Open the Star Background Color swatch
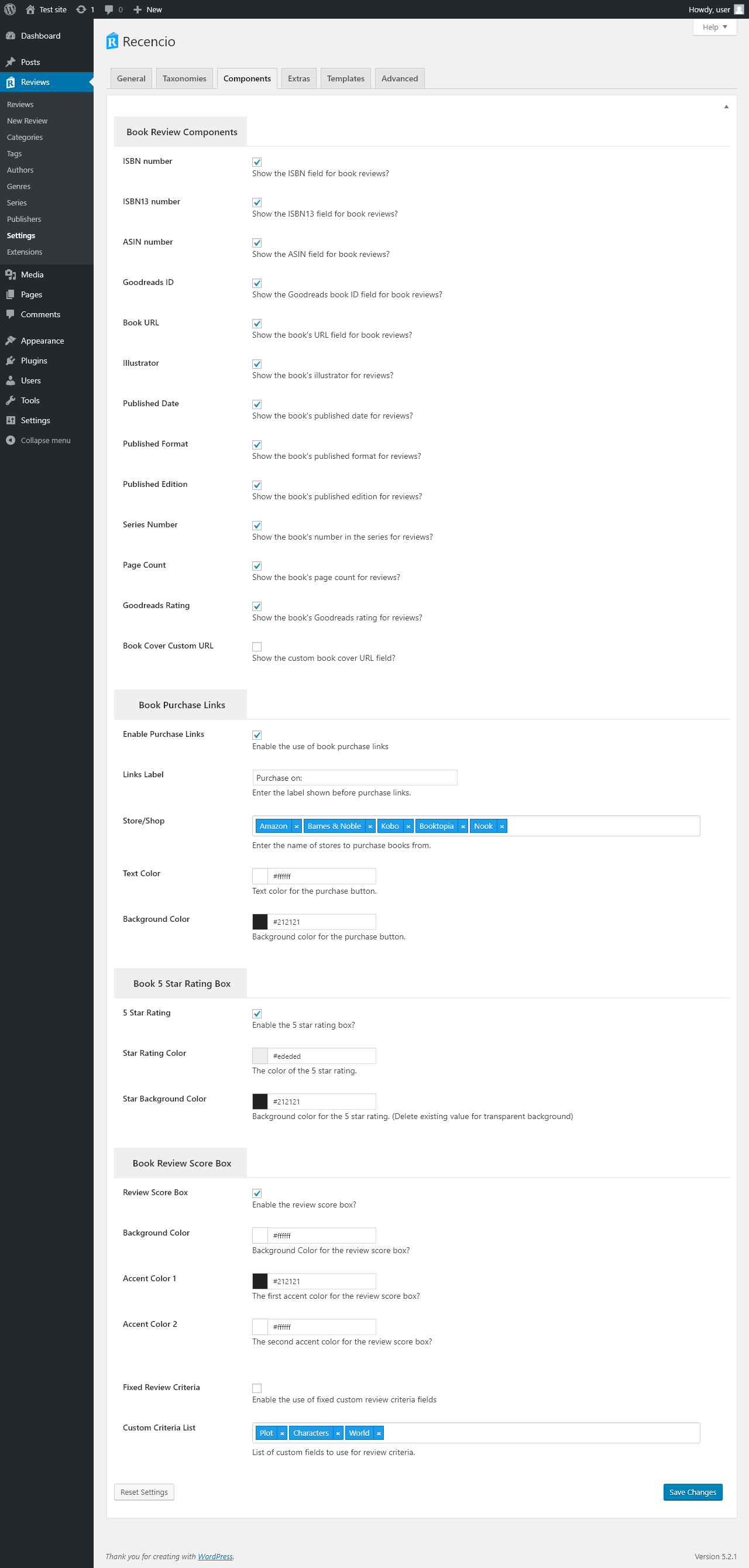Screen dimensions: 749x1568 point(260,1101)
